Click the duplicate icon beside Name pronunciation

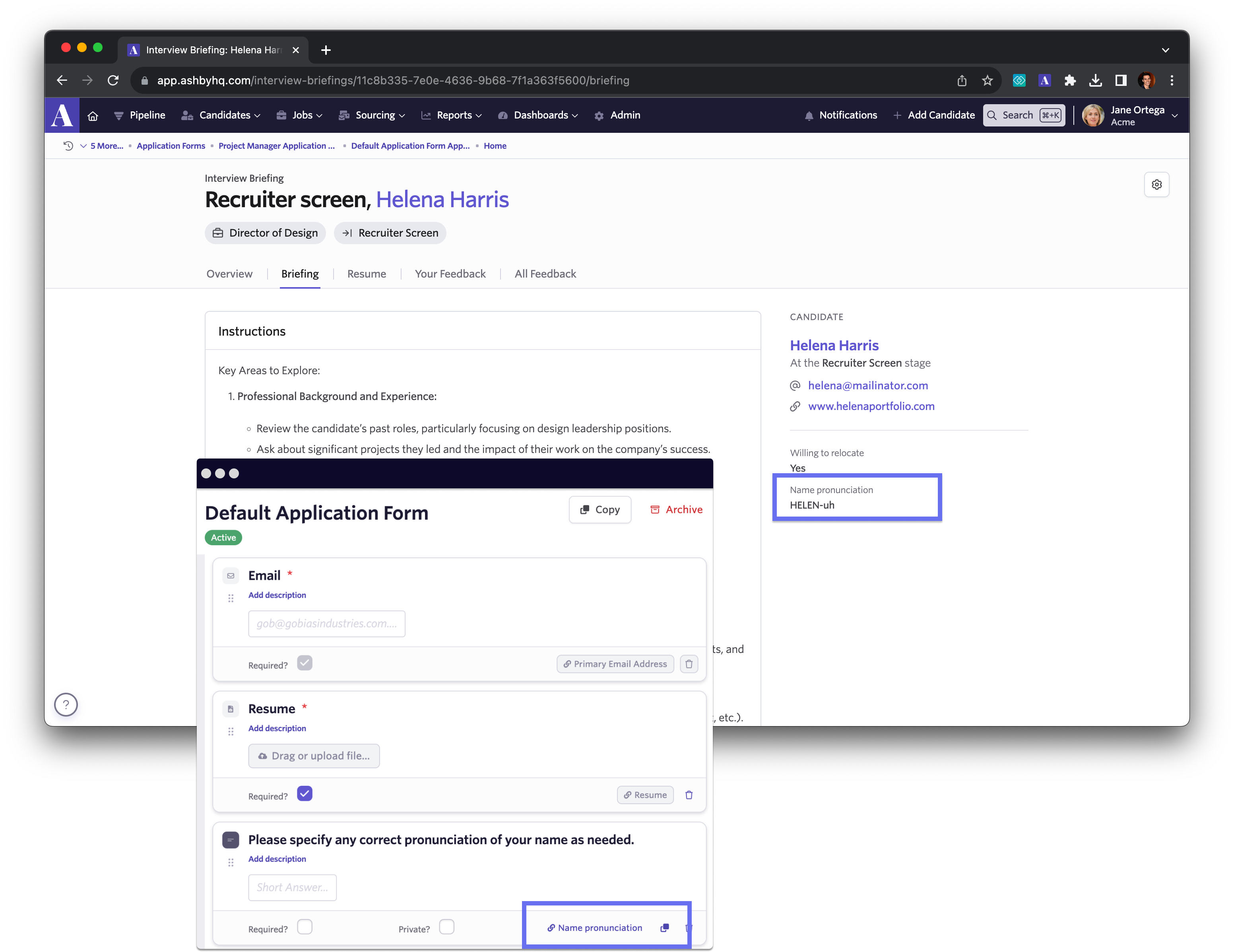[x=664, y=928]
